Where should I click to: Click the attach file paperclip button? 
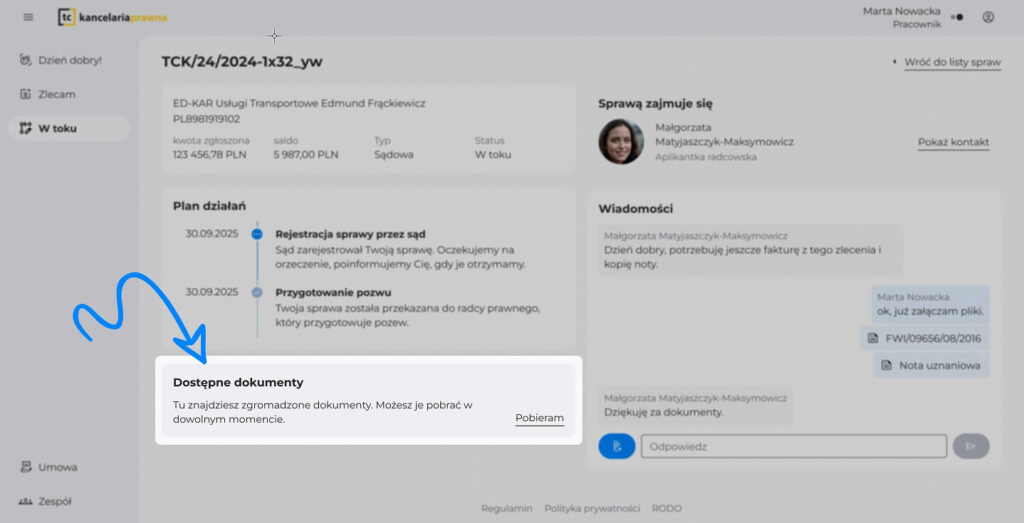point(617,446)
